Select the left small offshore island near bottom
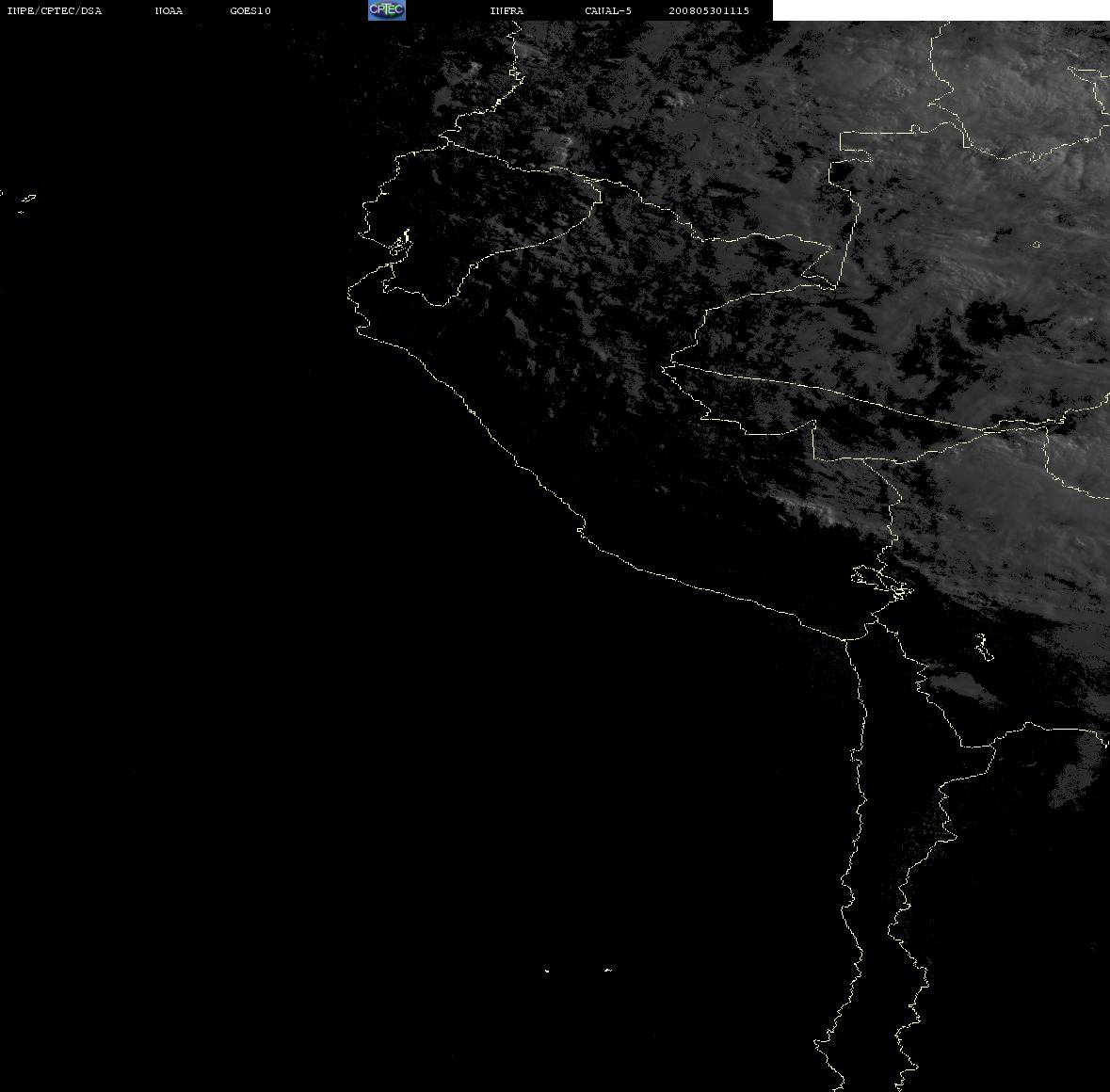Screen dimensions: 1110x1092 (x=546, y=971)
